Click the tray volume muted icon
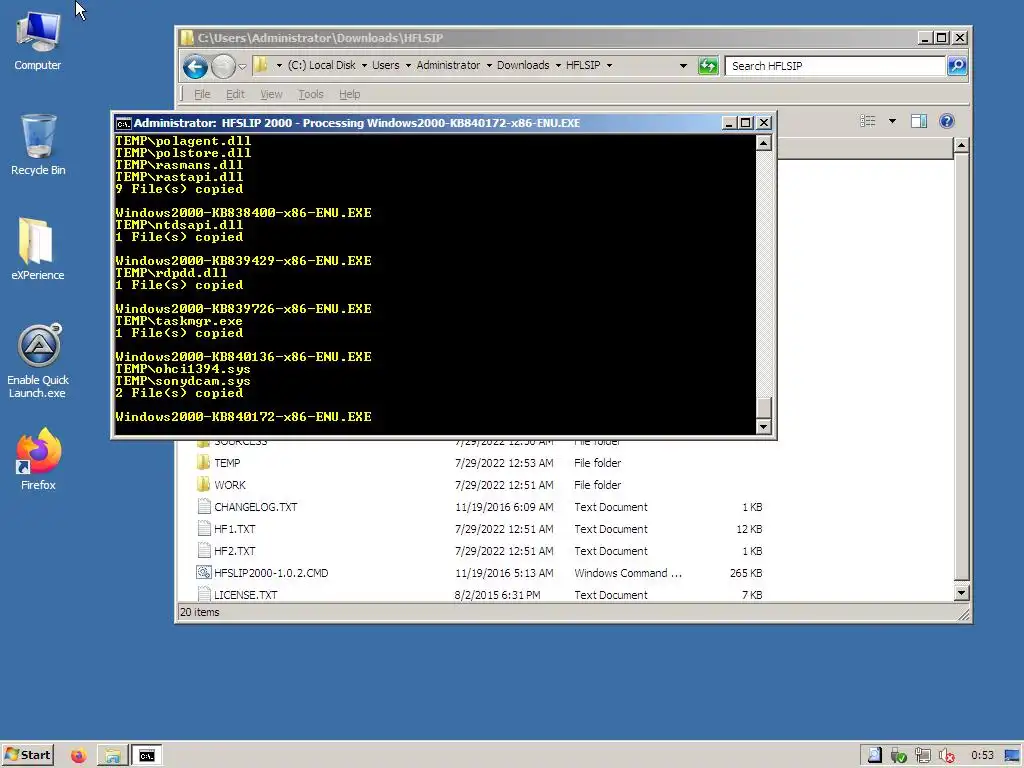 [946, 756]
